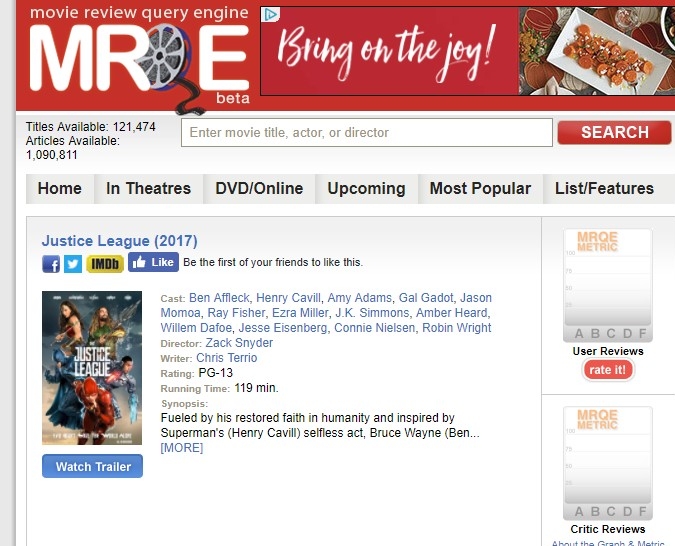Click the User Reviews label
The height and width of the screenshot is (546, 675).
coord(607,351)
